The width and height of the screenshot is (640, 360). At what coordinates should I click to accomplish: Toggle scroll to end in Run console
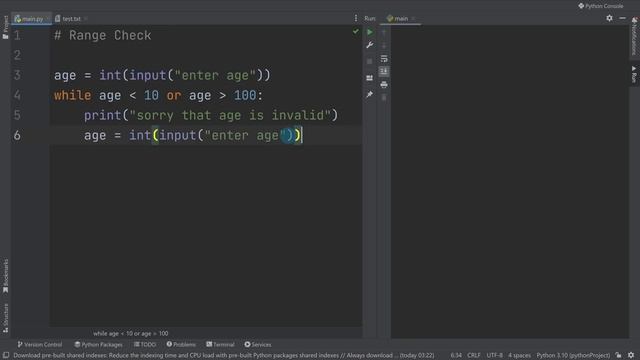pyautogui.click(x=384, y=71)
